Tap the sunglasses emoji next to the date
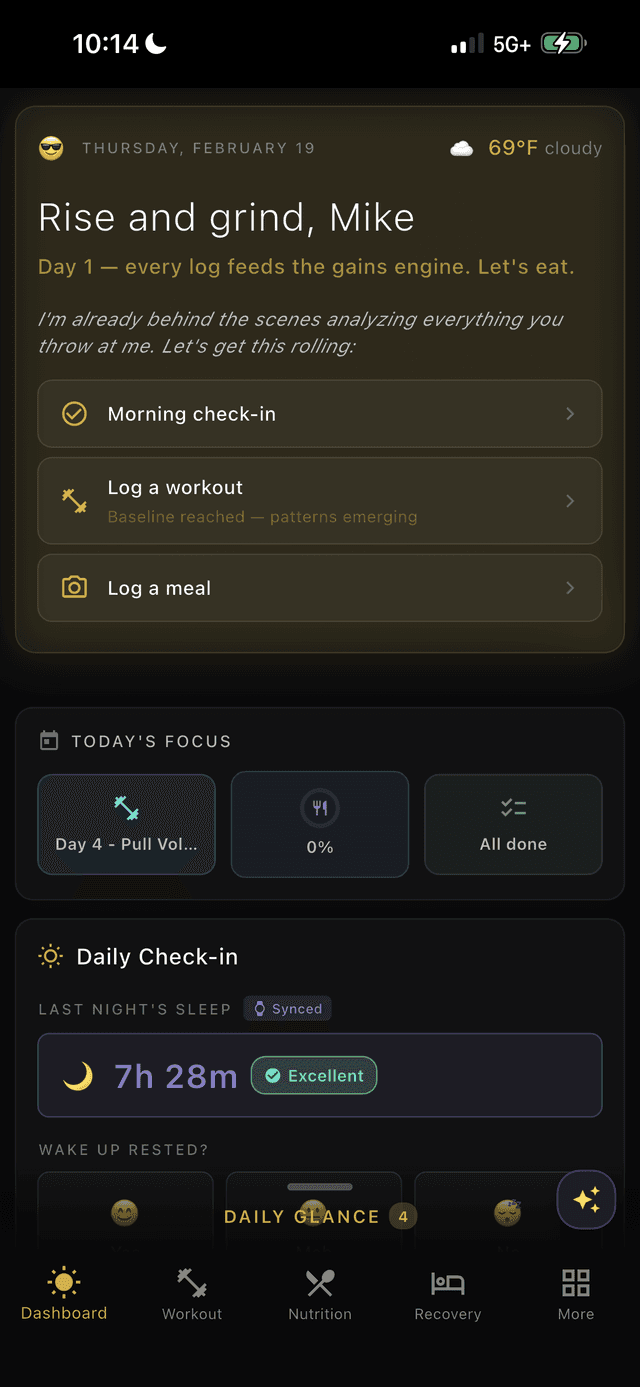This screenshot has width=640, height=1387. (51, 148)
